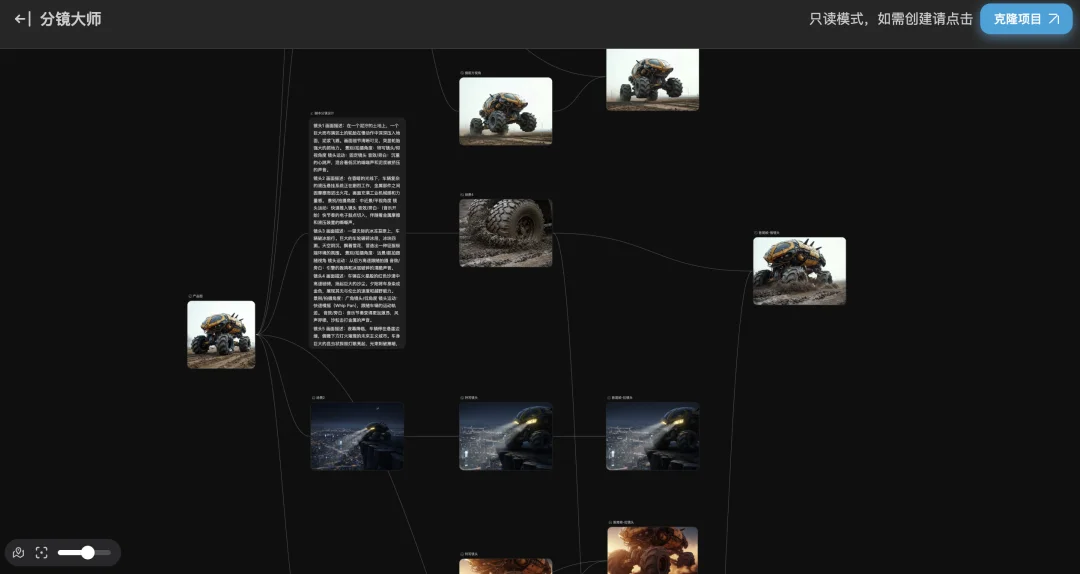Viewport: 1080px width, 574px height.
Task: Open the rightmost night city headlight image
Action: [x=652, y=436]
